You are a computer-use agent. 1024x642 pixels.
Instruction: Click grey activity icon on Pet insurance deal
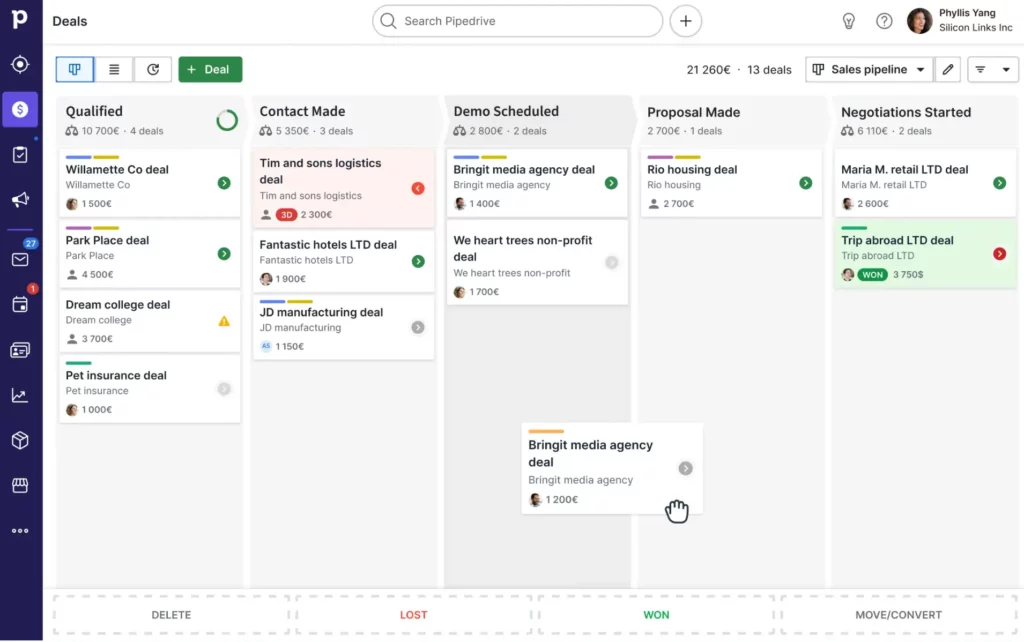click(x=224, y=389)
